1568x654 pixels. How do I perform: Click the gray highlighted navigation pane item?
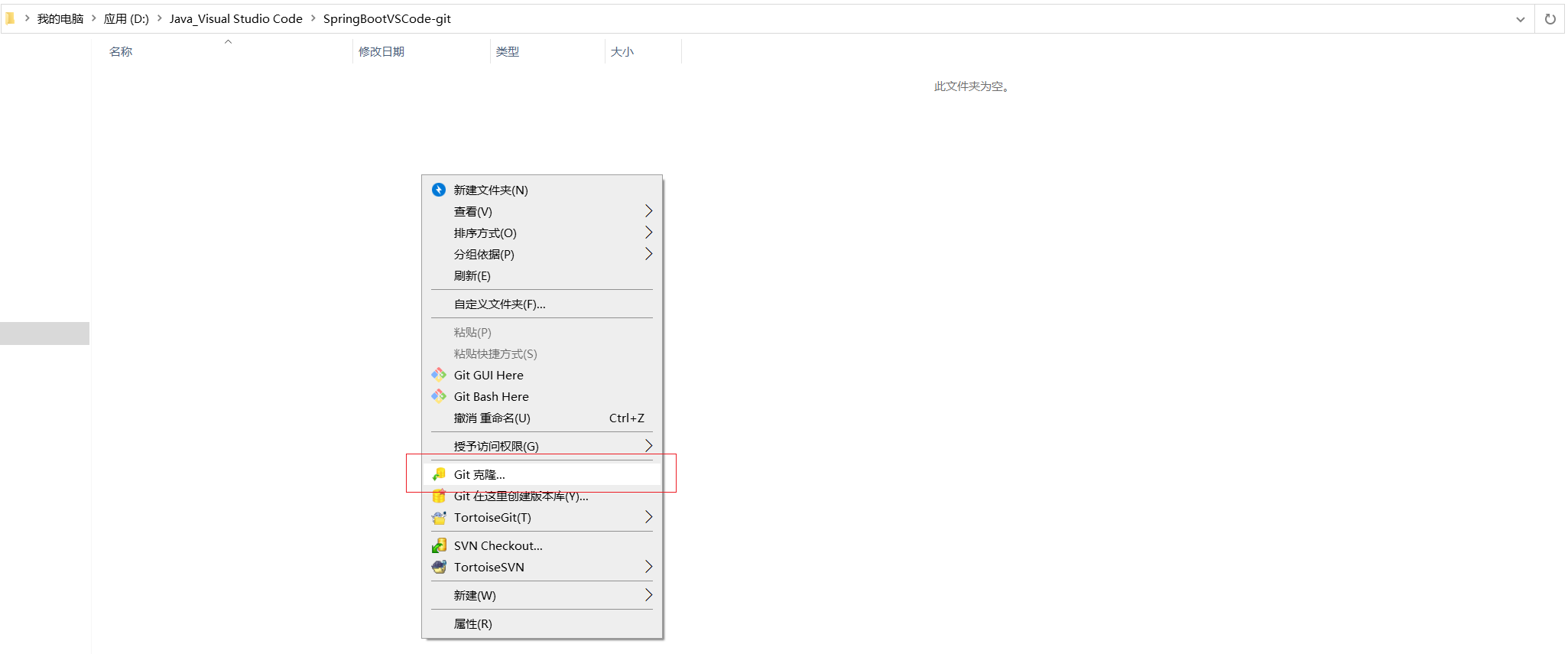click(44, 334)
